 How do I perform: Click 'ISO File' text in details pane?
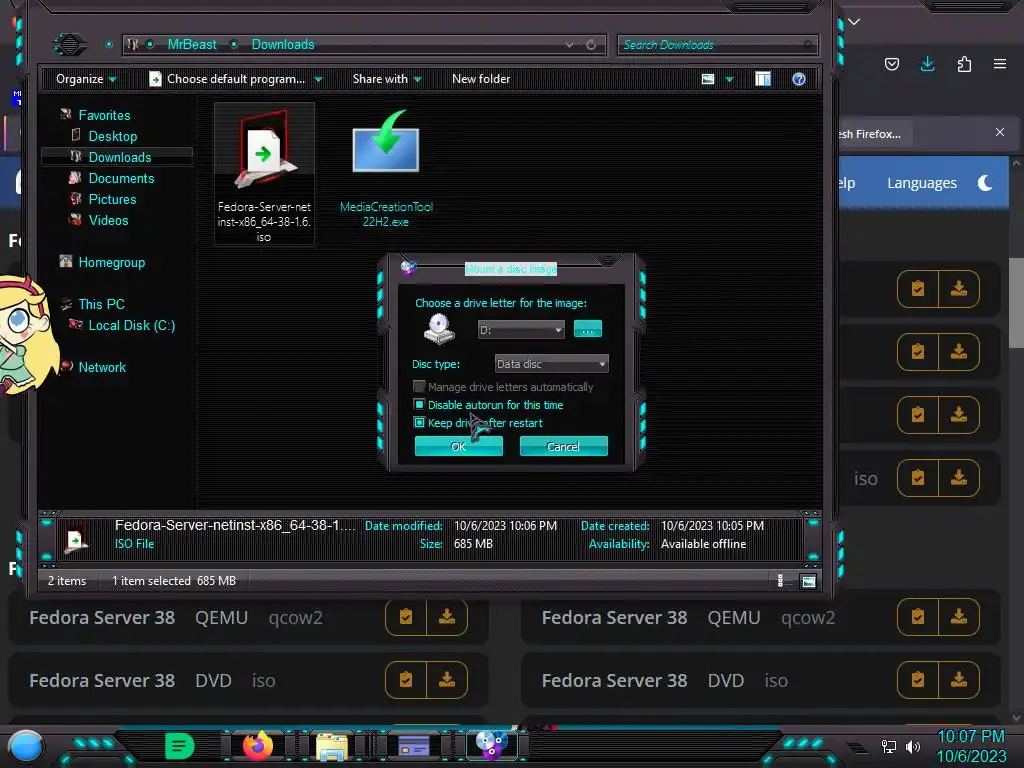[135, 543]
